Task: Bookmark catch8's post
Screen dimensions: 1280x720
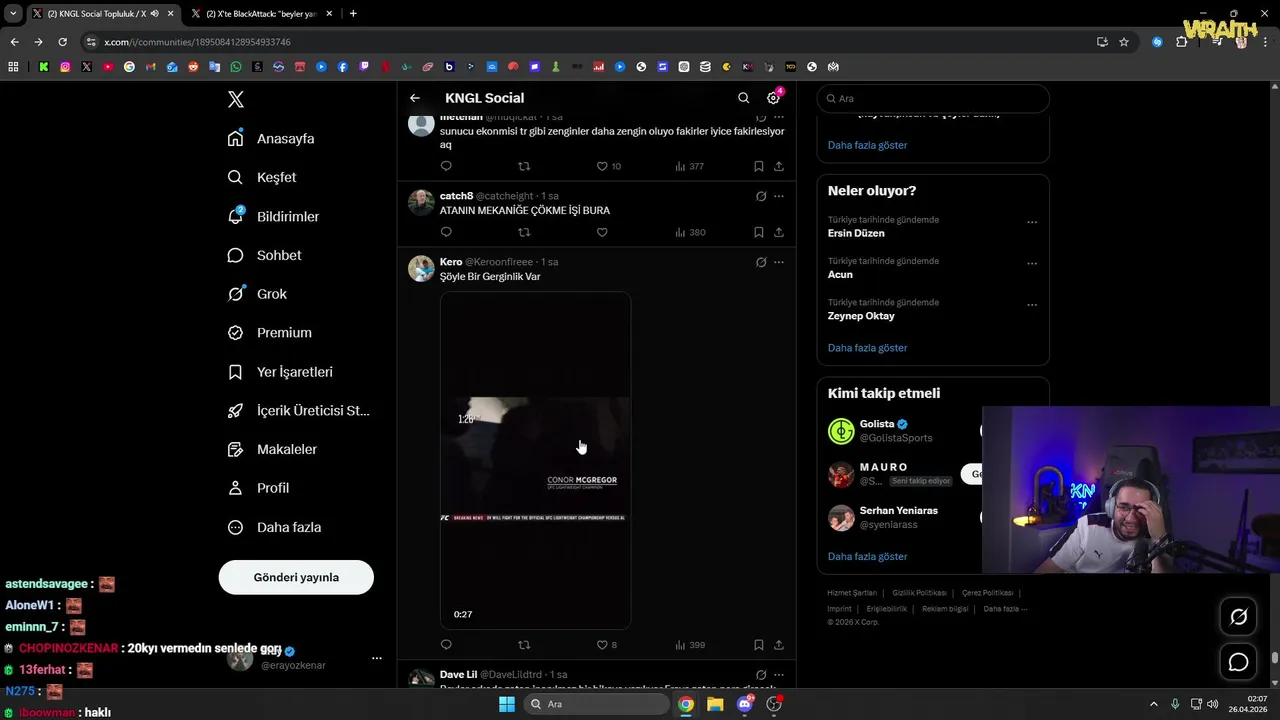Action: pos(758,232)
